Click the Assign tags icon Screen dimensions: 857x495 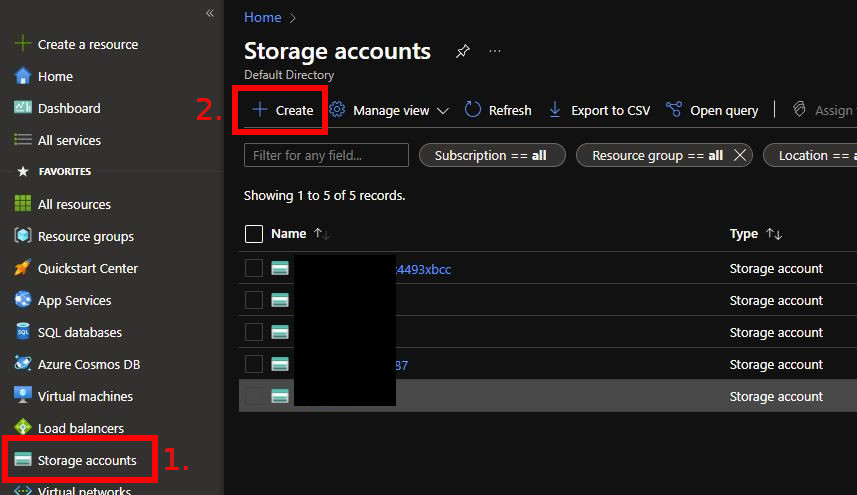pyautogui.click(x=799, y=109)
